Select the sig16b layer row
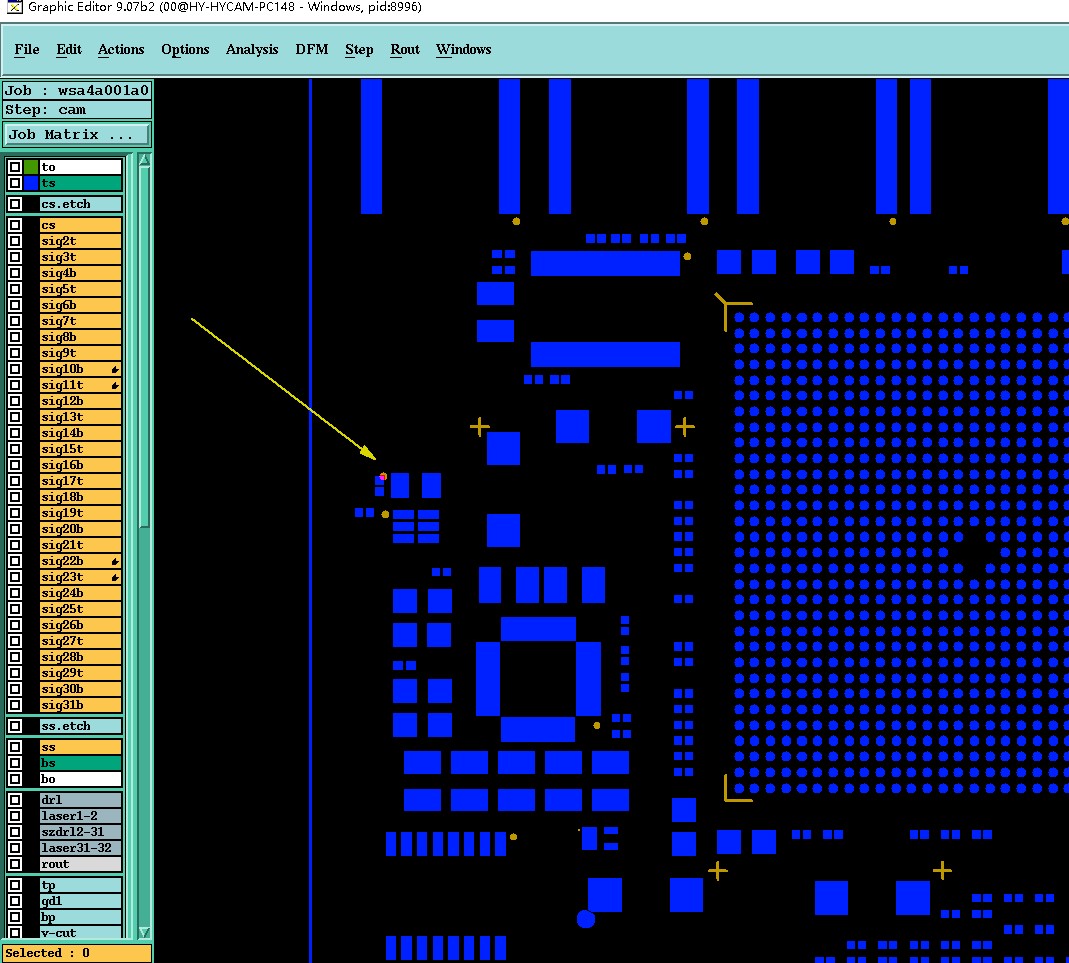This screenshot has height=963, width=1069. tap(80, 465)
